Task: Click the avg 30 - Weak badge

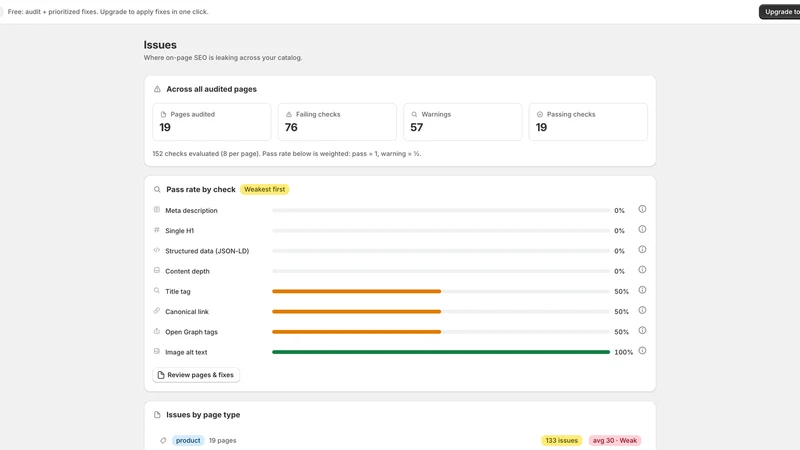Action: coord(614,440)
